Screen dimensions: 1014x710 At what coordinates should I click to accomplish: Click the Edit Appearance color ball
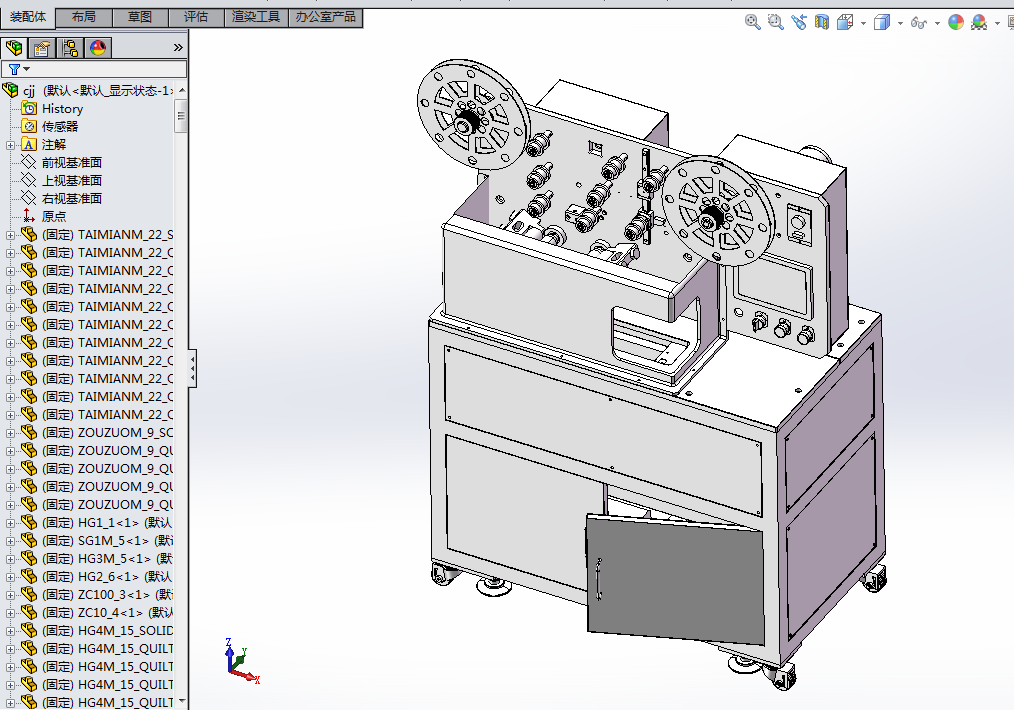click(956, 22)
